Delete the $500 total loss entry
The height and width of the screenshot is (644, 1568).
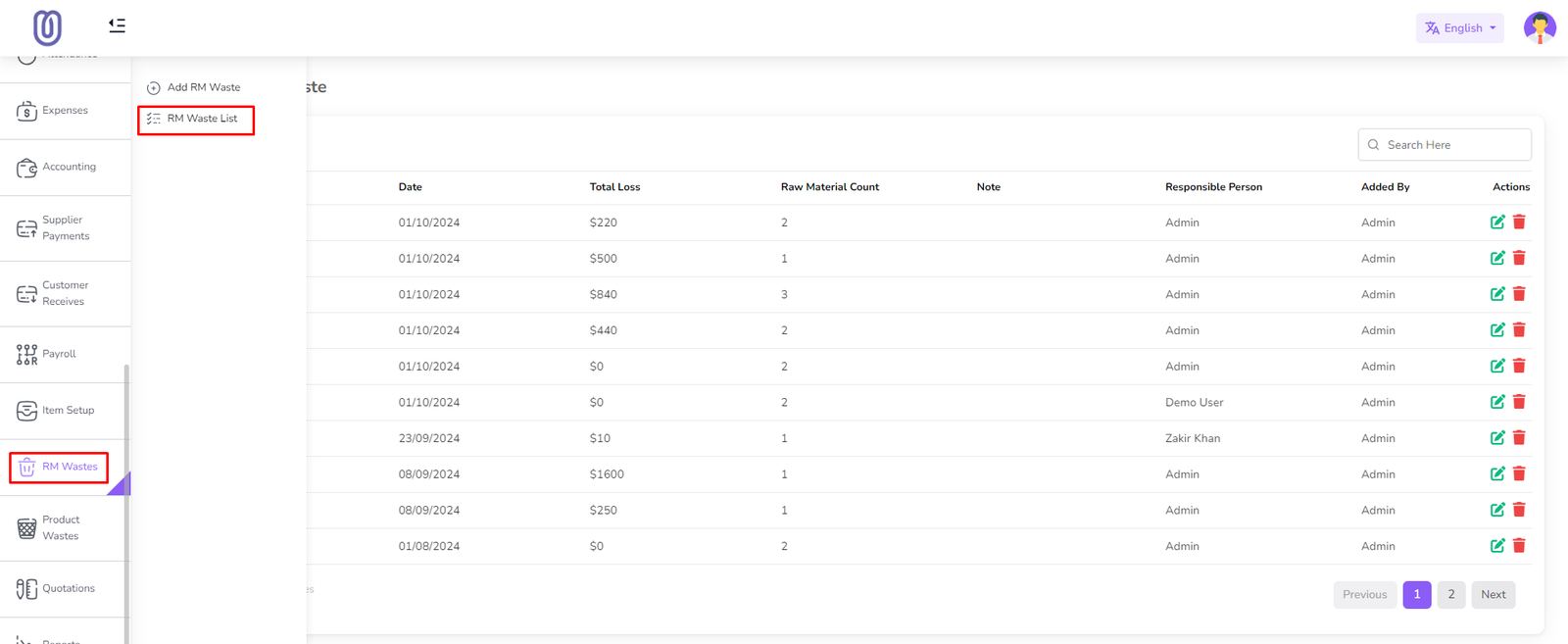point(1519,259)
